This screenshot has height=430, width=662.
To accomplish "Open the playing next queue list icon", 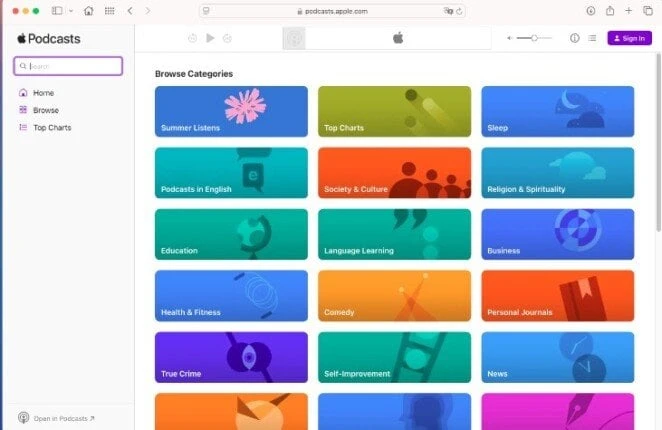I will [x=592, y=38].
